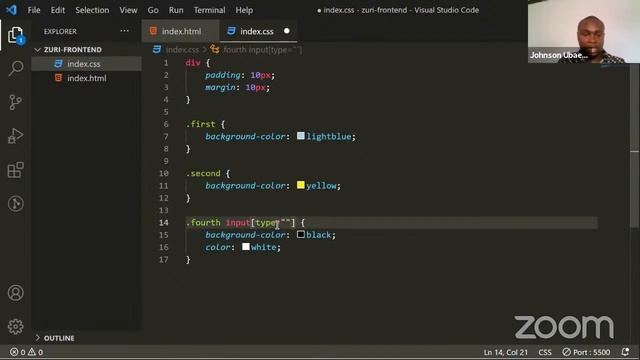Switch to the index.html tab
The width and height of the screenshot is (640, 360).
180,31
